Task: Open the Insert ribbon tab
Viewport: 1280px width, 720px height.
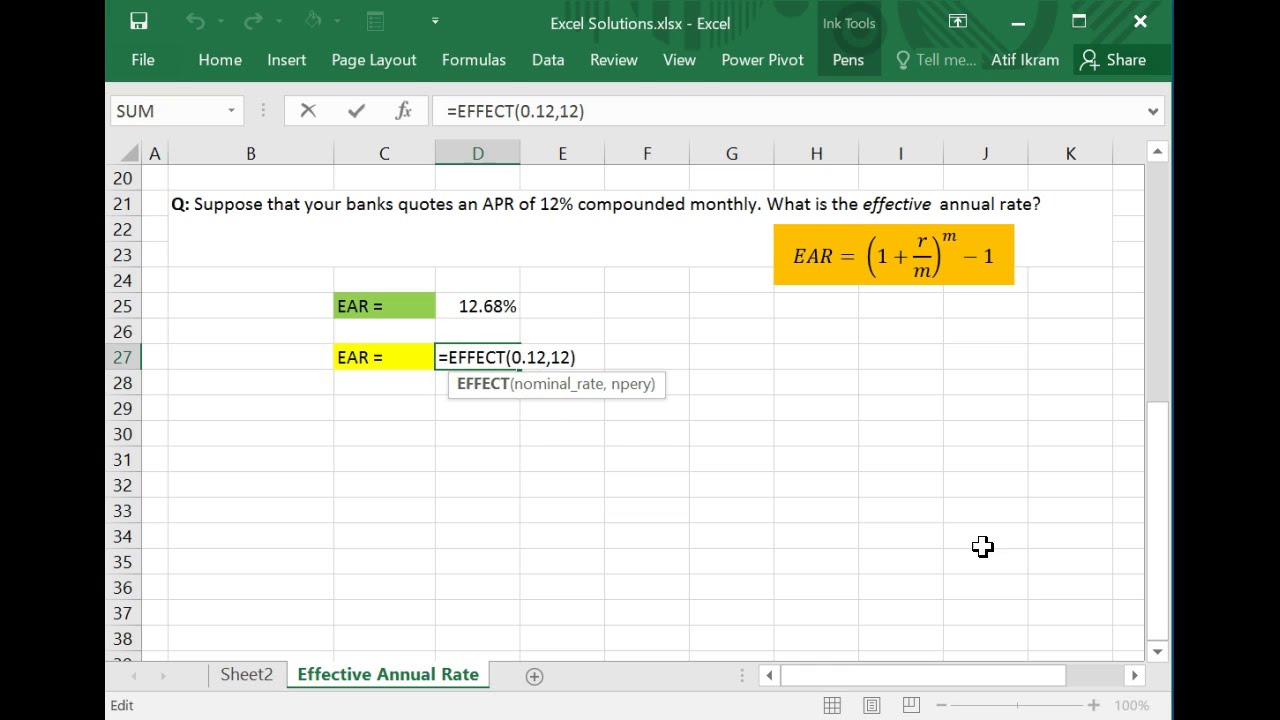Action: tap(287, 60)
